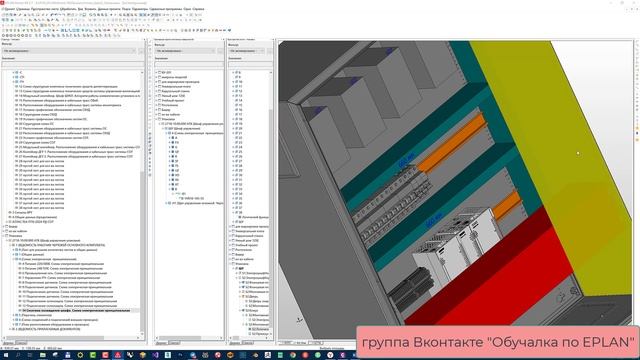Switch page navigator to Список tab

click(x=21, y=343)
